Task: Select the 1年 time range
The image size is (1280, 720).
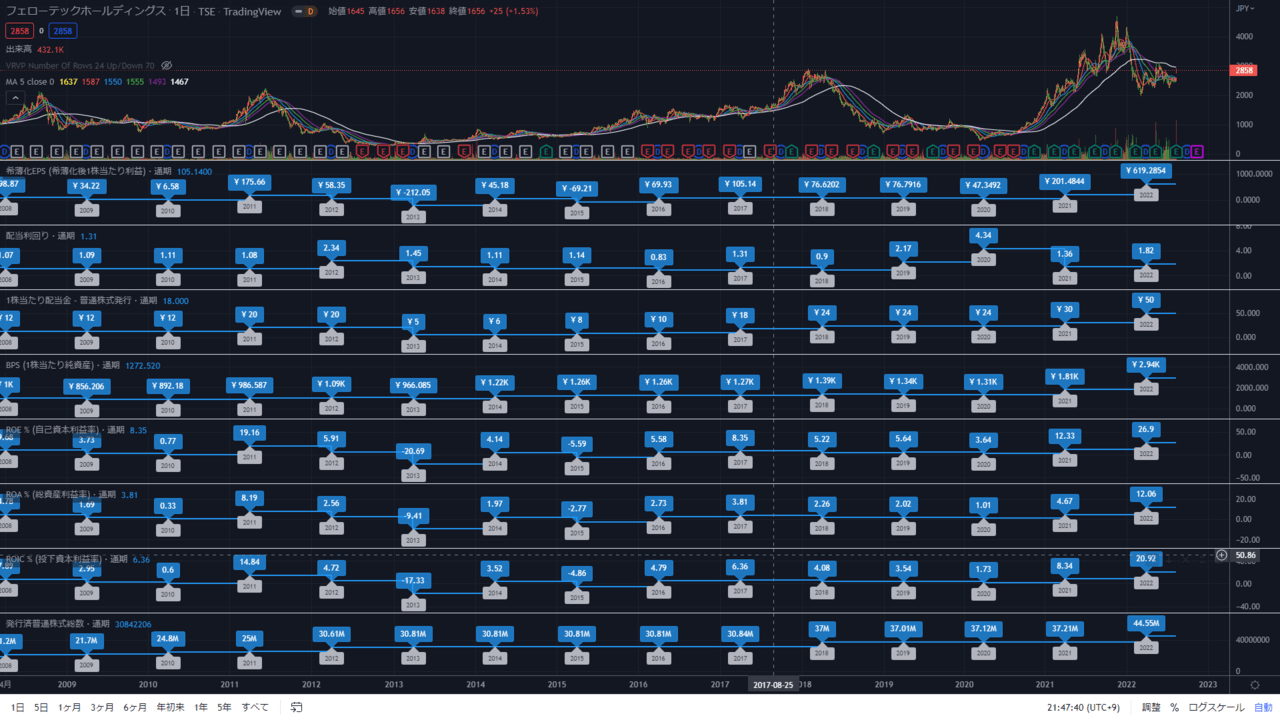Action: click(x=201, y=707)
